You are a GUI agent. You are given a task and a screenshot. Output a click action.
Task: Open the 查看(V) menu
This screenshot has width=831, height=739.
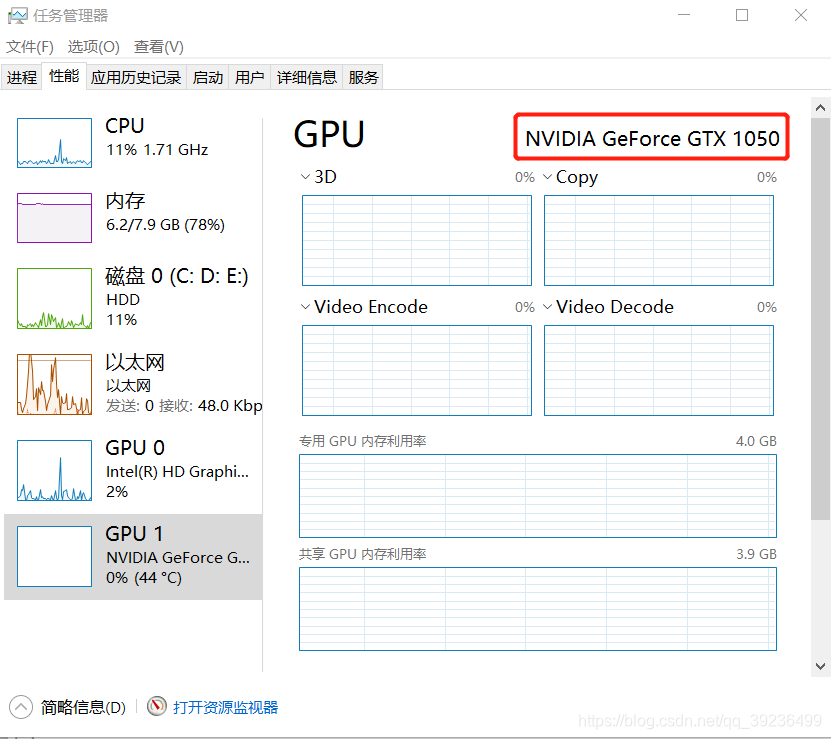coord(158,47)
